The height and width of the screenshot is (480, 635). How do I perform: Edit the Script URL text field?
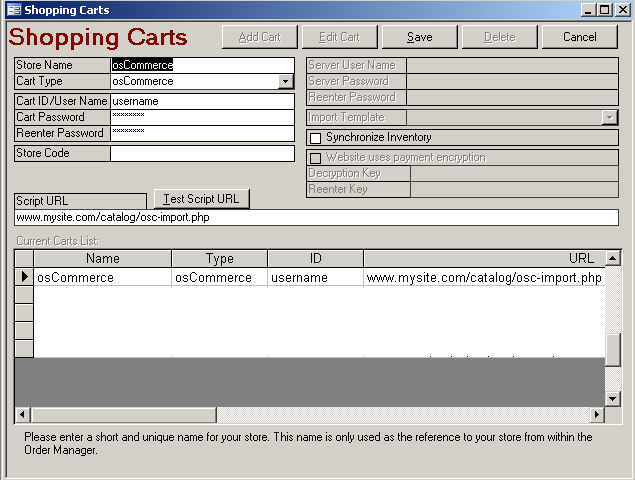pos(316,218)
